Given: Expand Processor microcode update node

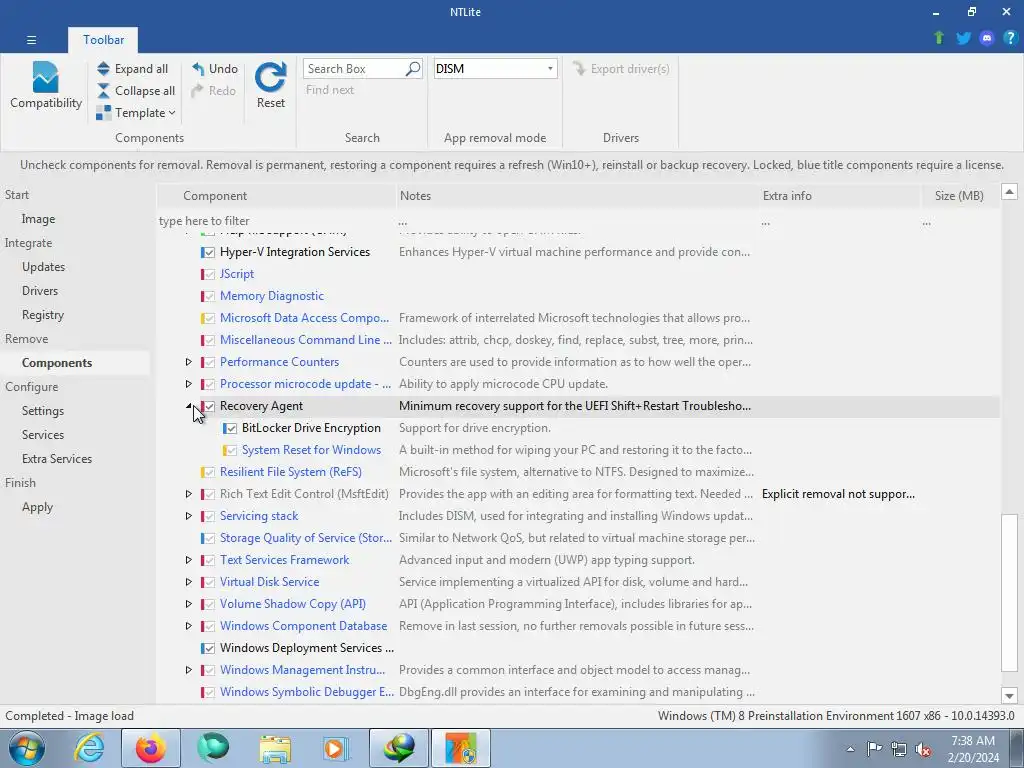Looking at the screenshot, I should (x=188, y=384).
